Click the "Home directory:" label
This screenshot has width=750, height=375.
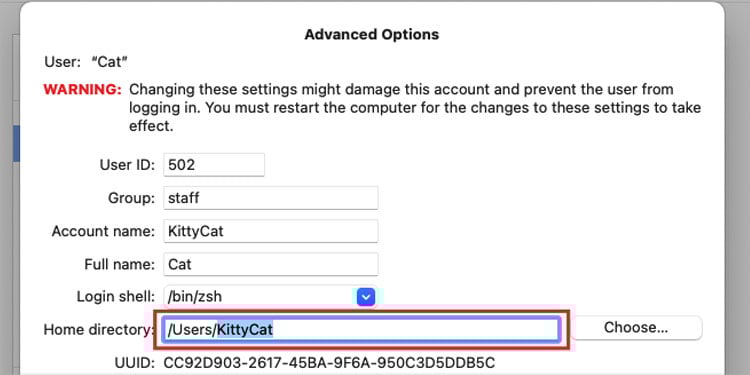[99, 330]
